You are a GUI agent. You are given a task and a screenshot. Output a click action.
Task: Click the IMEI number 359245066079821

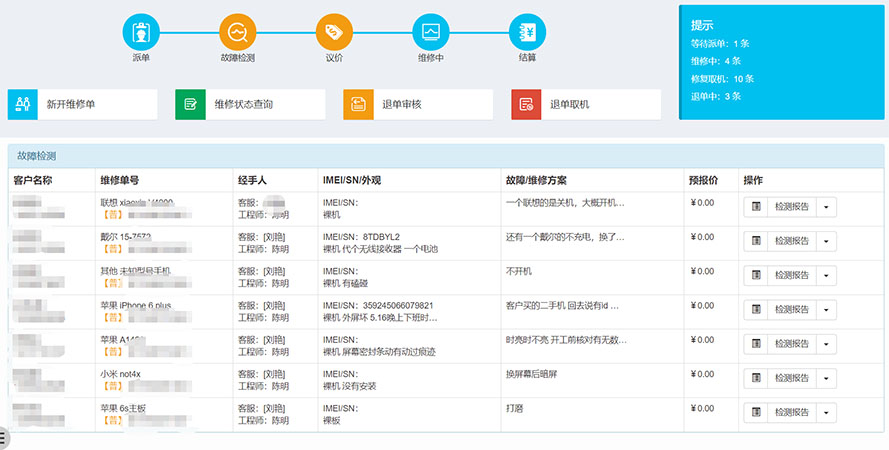[397, 305]
